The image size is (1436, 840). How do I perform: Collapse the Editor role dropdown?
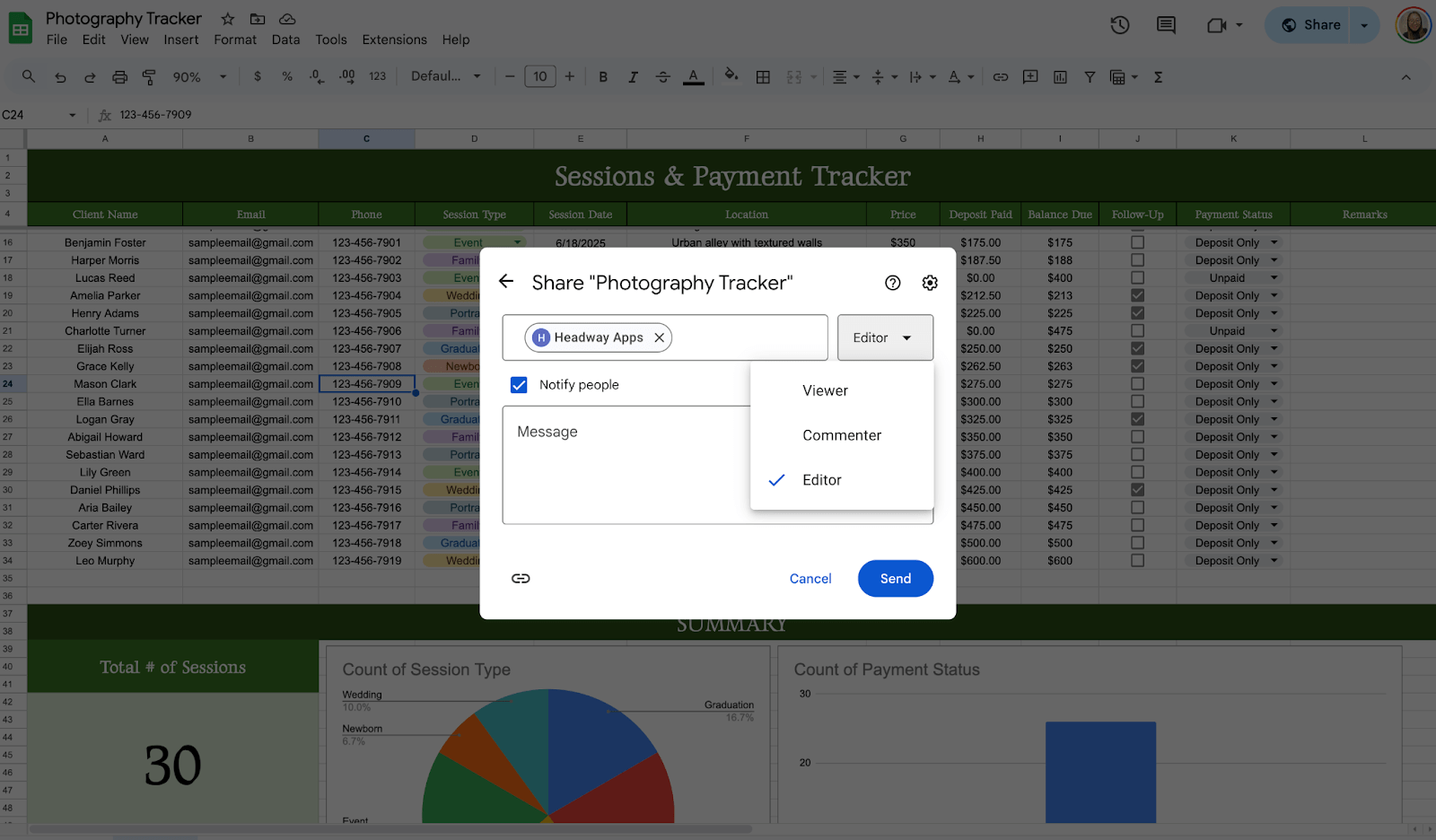point(885,337)
